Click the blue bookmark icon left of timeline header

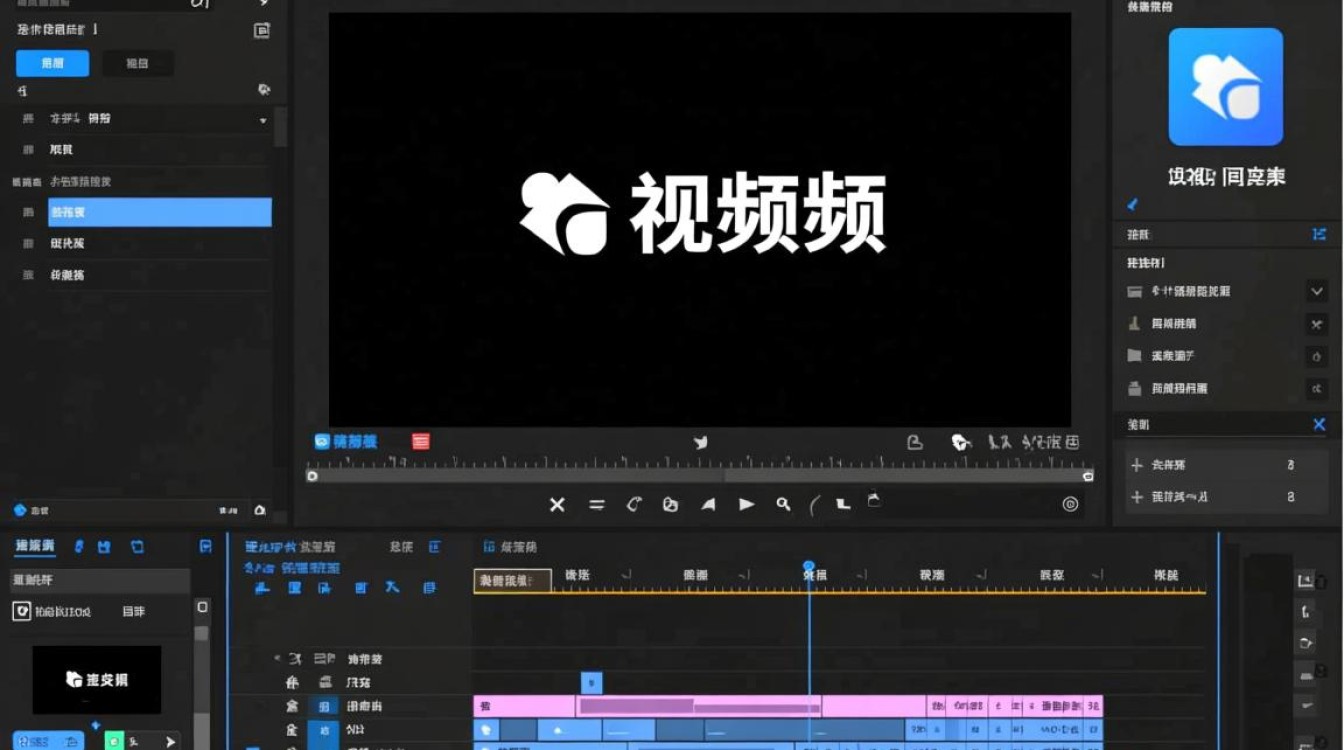click(x=205, y=546)
